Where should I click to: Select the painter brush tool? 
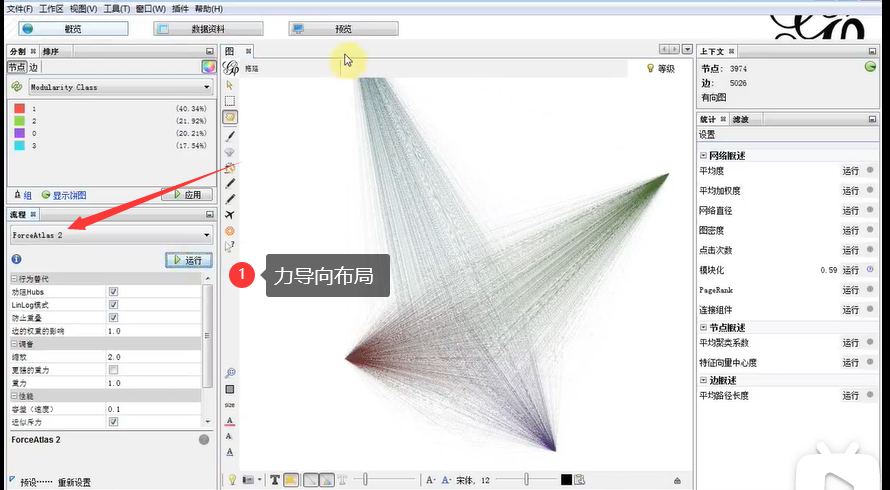pyautogui.click(x=230, y=136)
